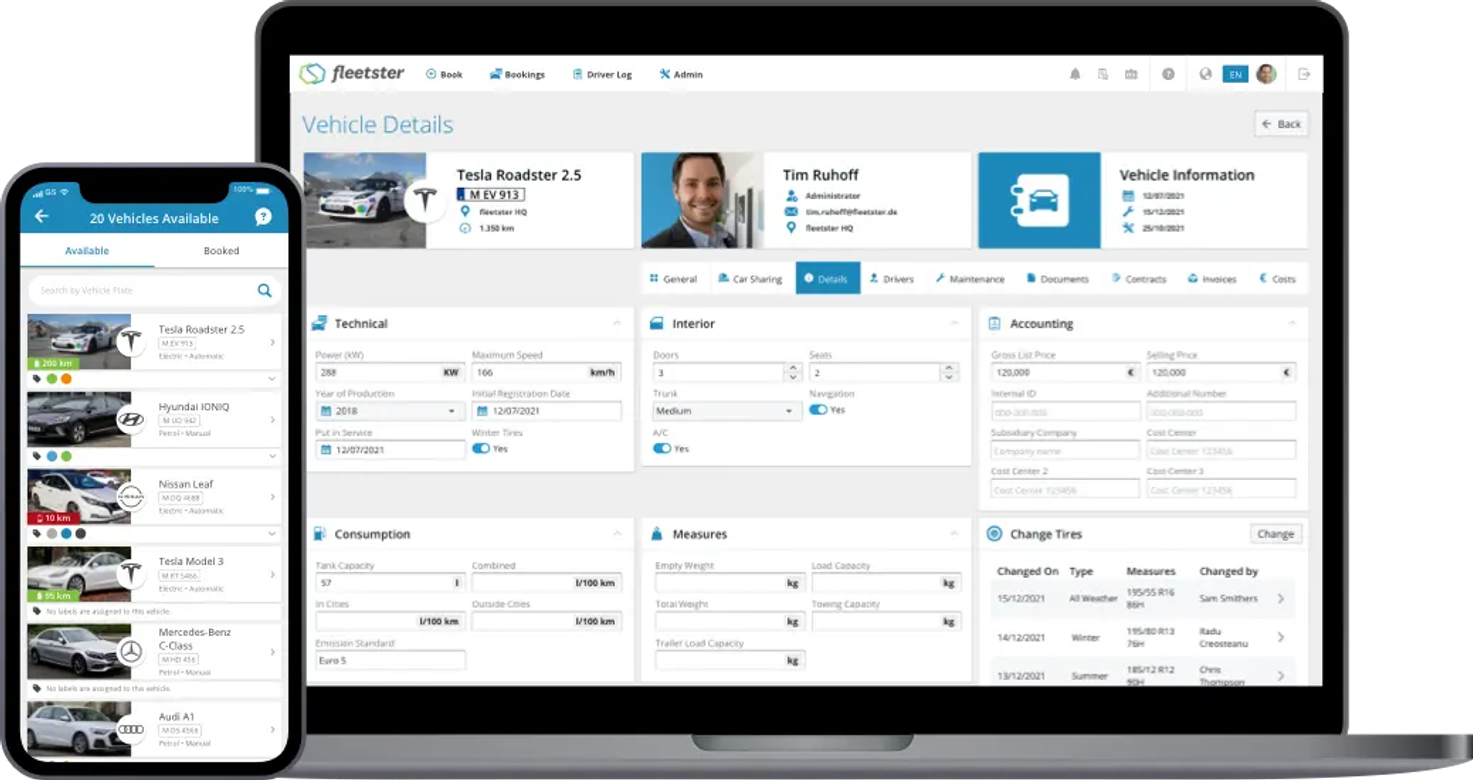Click the email icon beside tim.ruhoff@fleetster.de
The width and height of the screenshot is (1473, 780).
tap(791, 212)
